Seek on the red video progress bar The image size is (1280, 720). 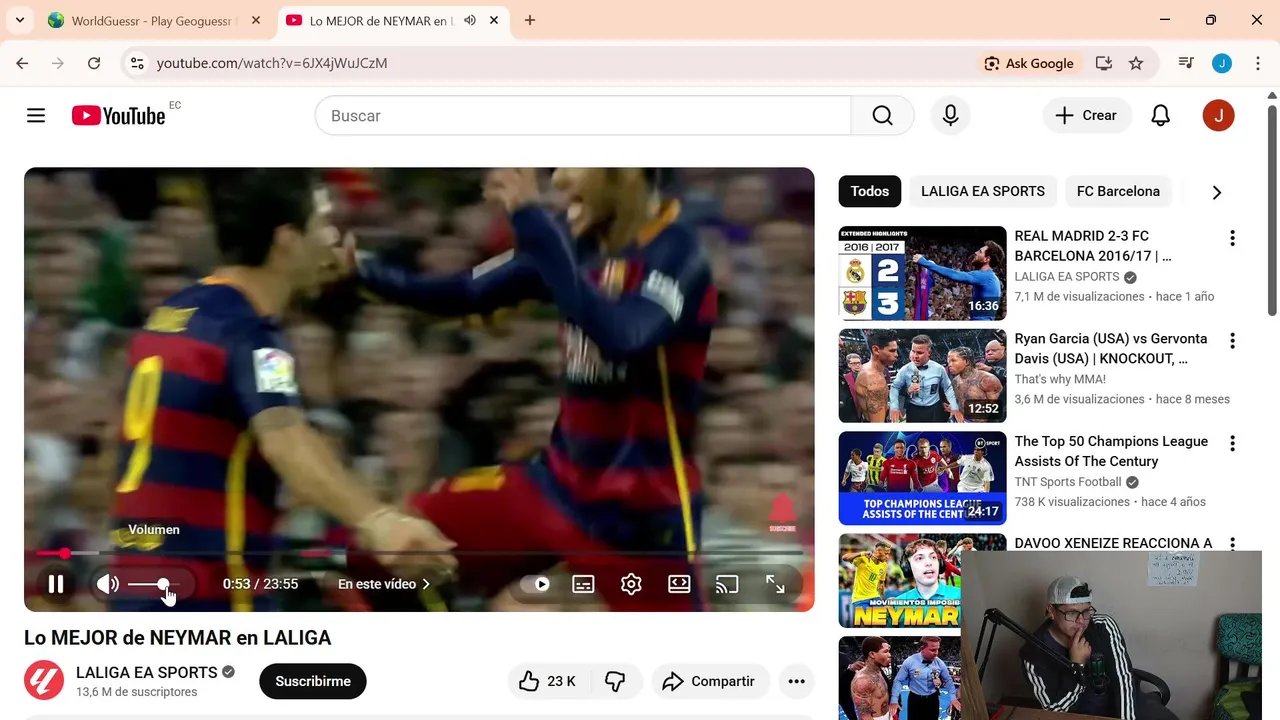tap(419, 553)
